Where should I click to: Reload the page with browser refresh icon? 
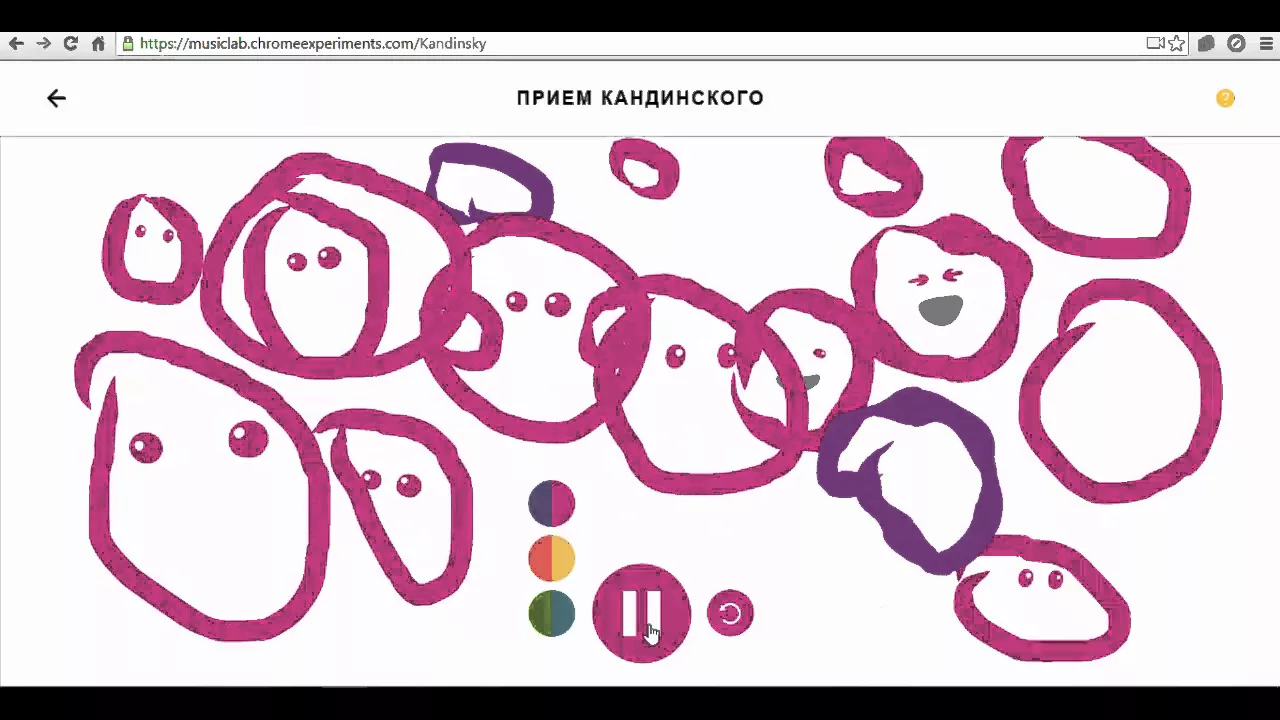click(x=70, y=43)
